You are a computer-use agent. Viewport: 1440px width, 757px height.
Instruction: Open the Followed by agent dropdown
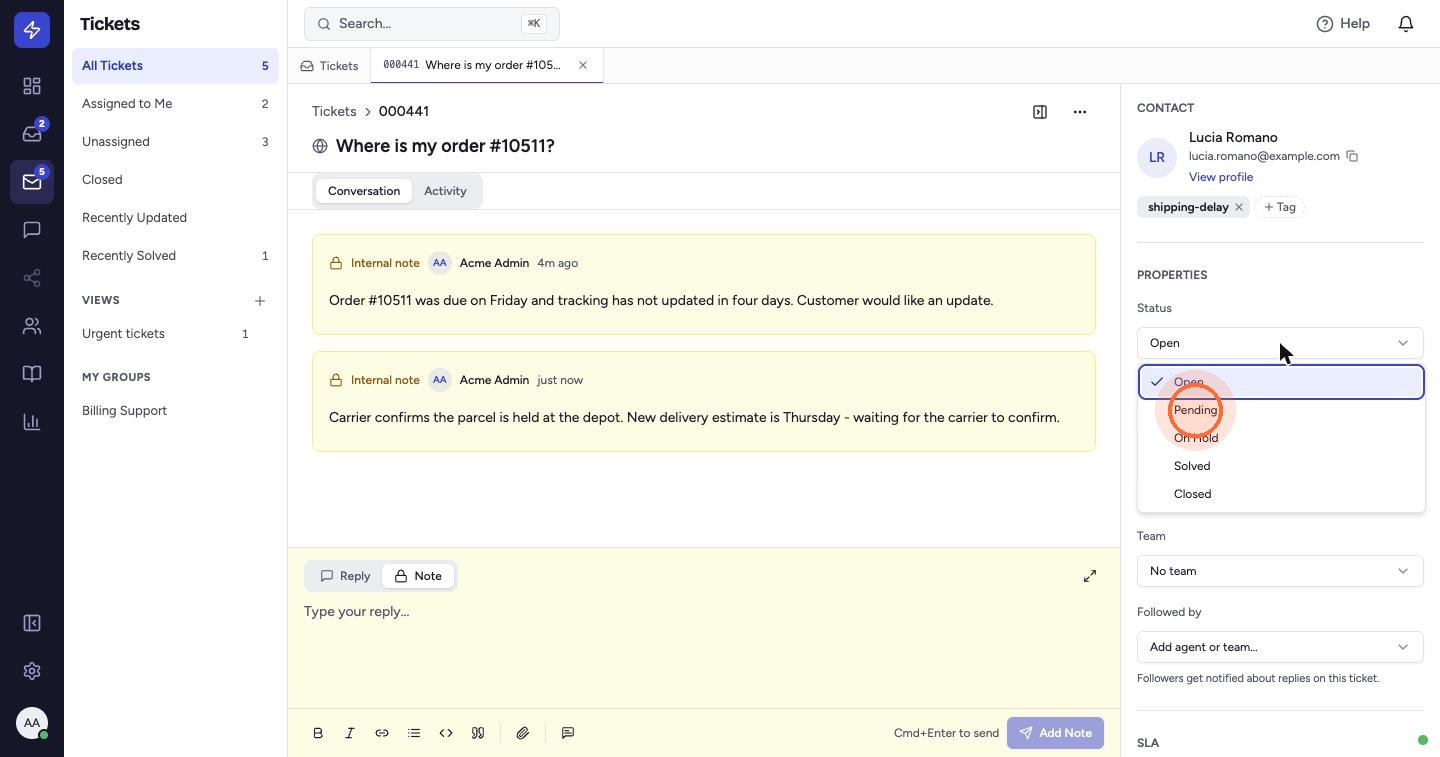coord(1280,647)
